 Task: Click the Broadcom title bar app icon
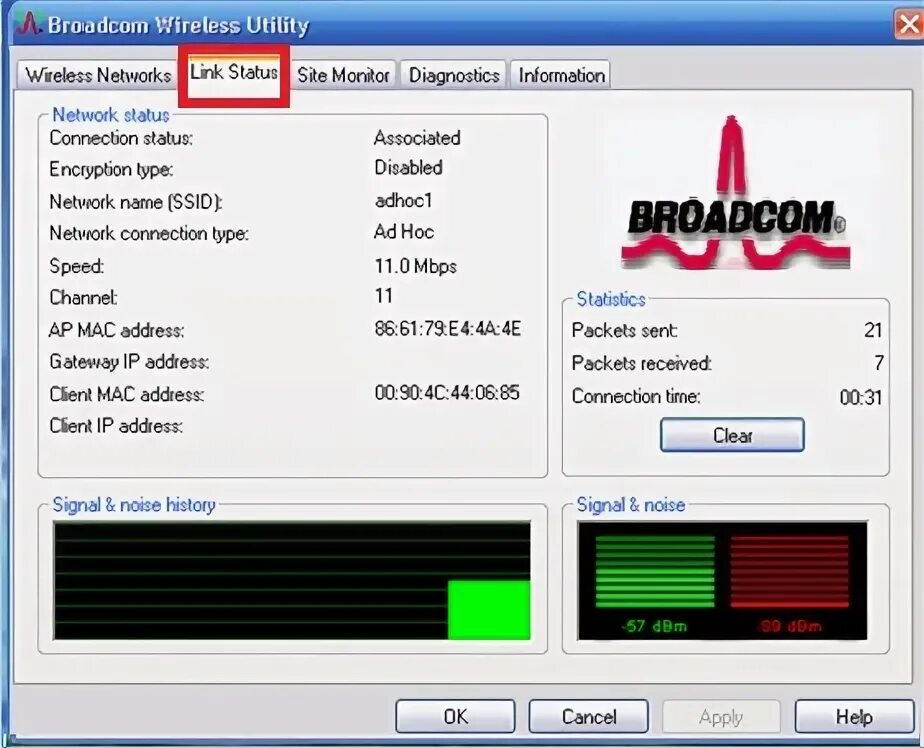pos(27,24)
